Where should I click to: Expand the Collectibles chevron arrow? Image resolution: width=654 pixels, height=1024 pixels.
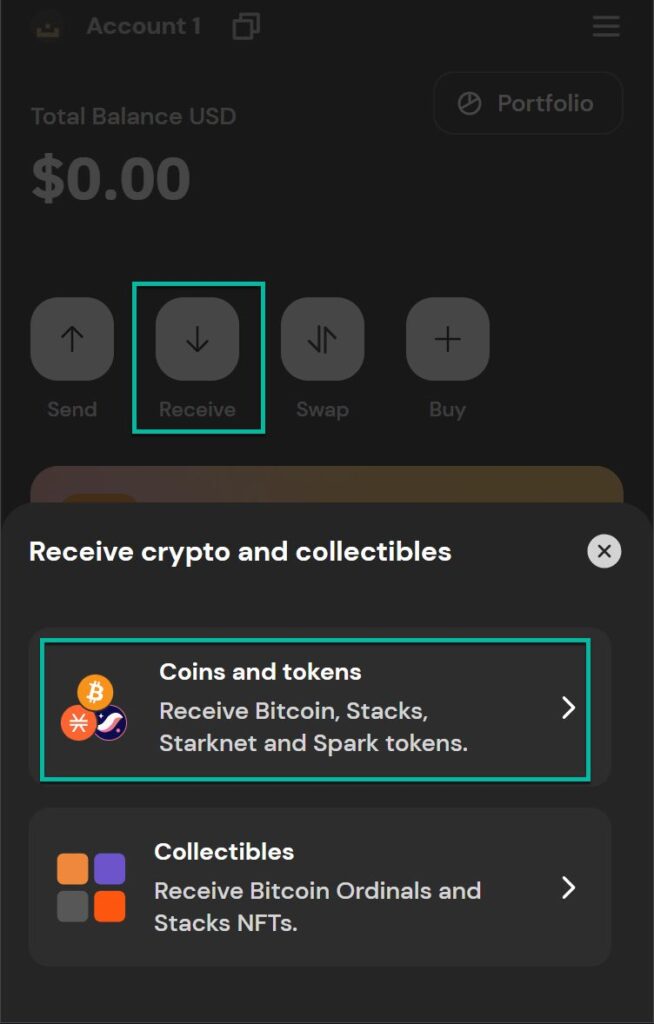pos(568,887)
